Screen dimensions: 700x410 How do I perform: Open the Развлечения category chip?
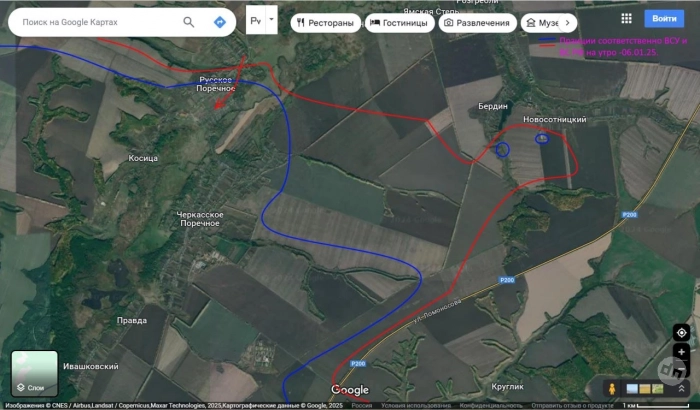click(x=478, y=23)
